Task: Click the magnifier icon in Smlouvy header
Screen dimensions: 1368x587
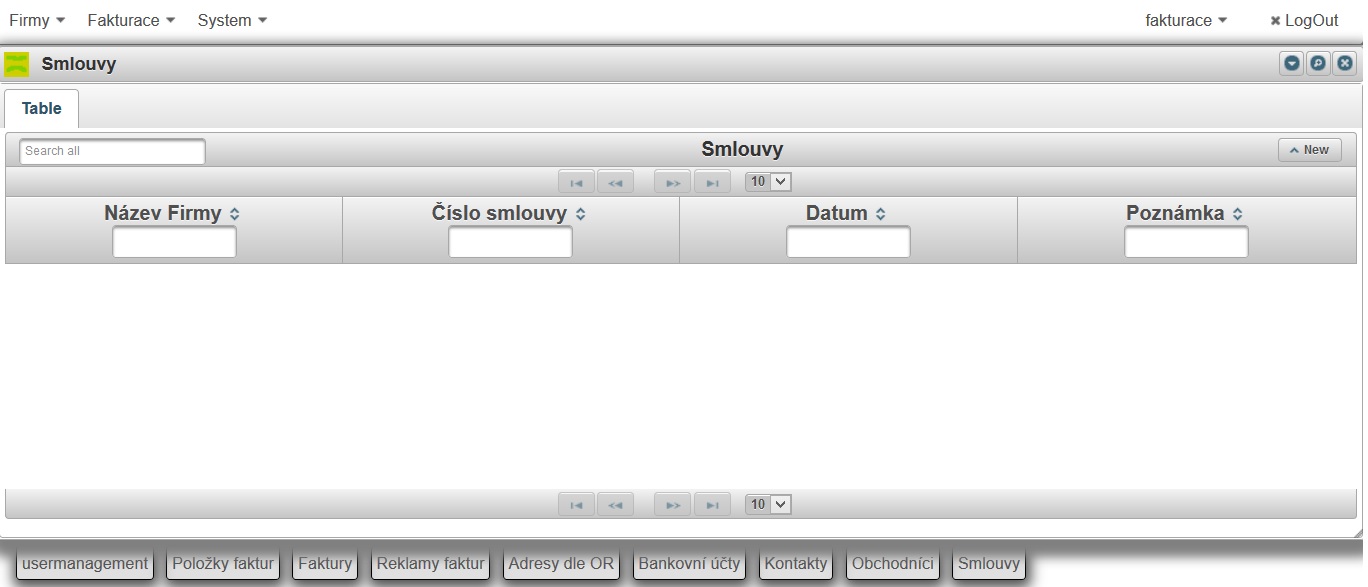Action: tap(1318, 63)
